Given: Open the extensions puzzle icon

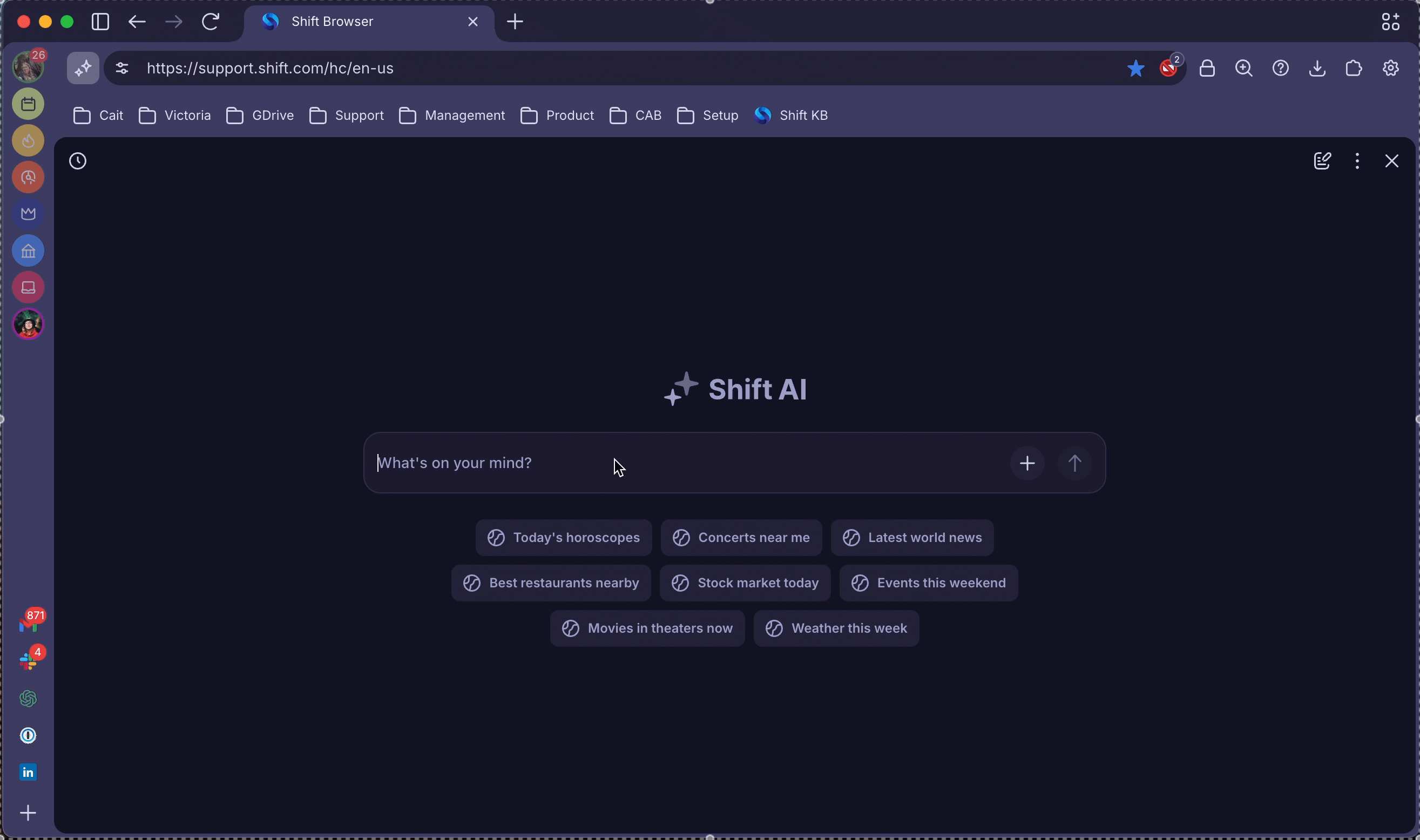Looking at the screenshot, I should click(x=1354, y=68).
